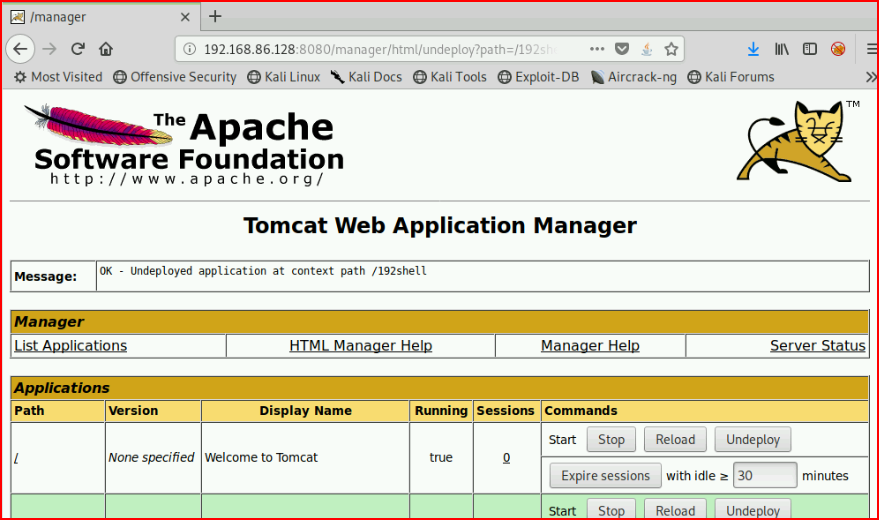Image resolution: width=879 pixels, height=520 pixels.
Task: Save page to Pocket
Action: tap(622, 49)
